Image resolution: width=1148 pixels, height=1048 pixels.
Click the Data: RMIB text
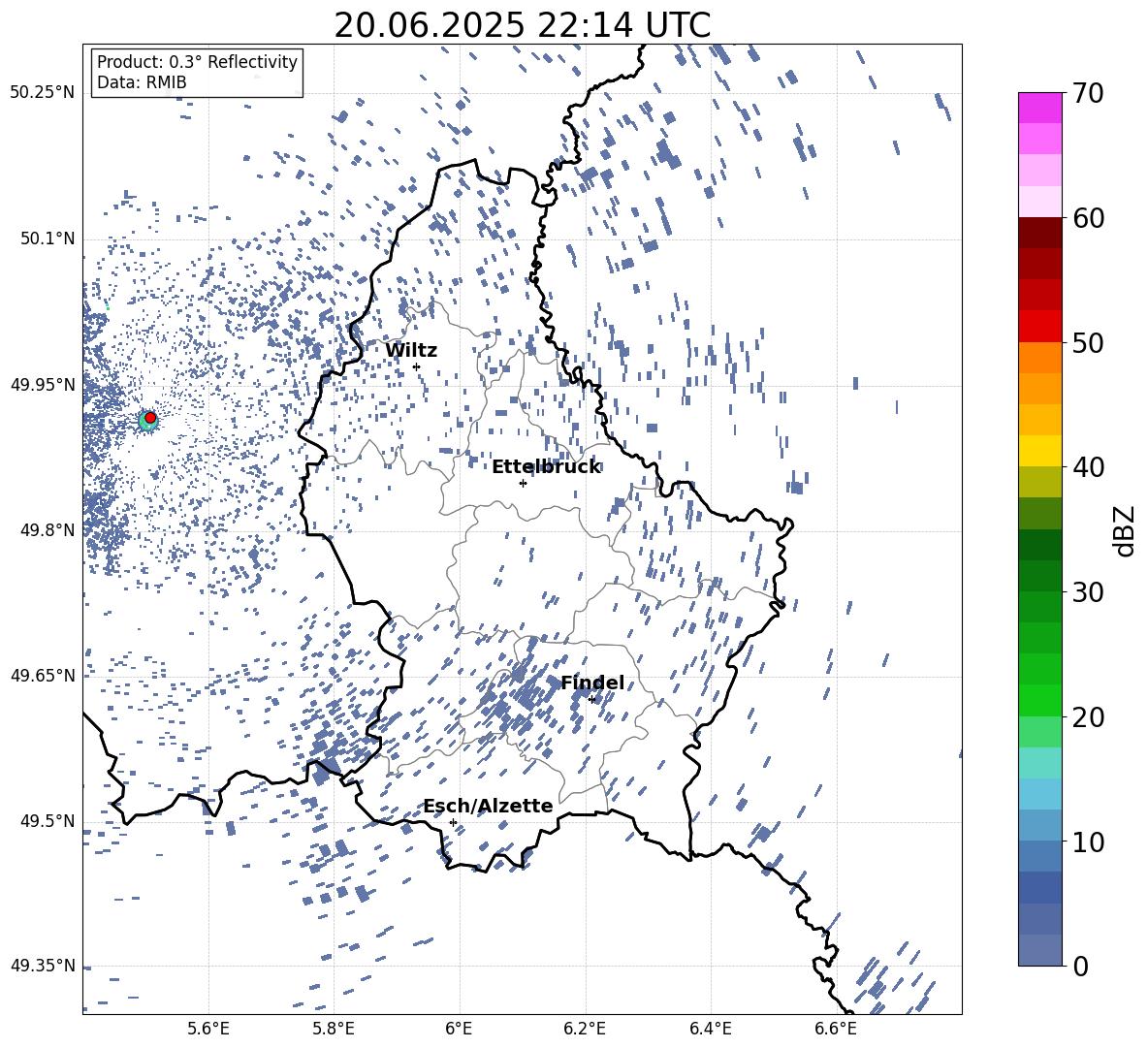tap(142, 82)
